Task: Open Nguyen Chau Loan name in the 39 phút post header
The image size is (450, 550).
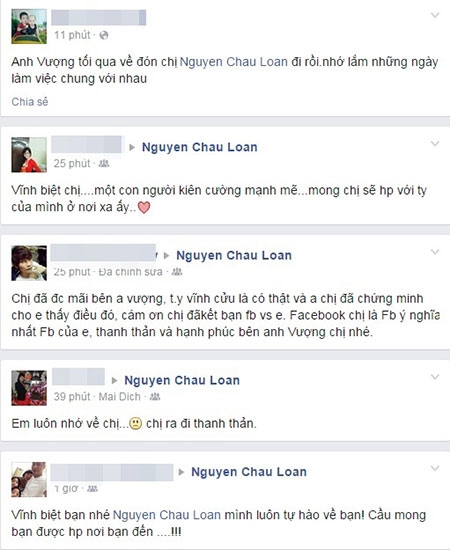Action: pos(182,380)
